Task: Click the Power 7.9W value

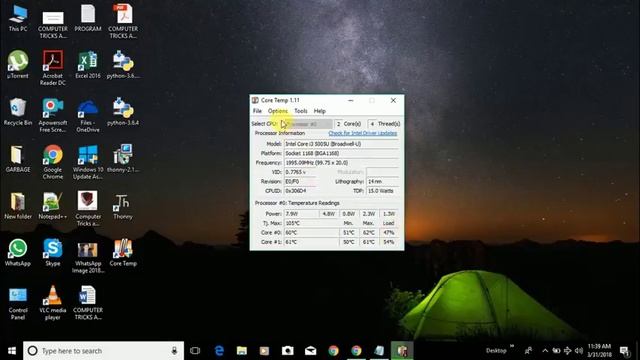Action: click(301, 213)
